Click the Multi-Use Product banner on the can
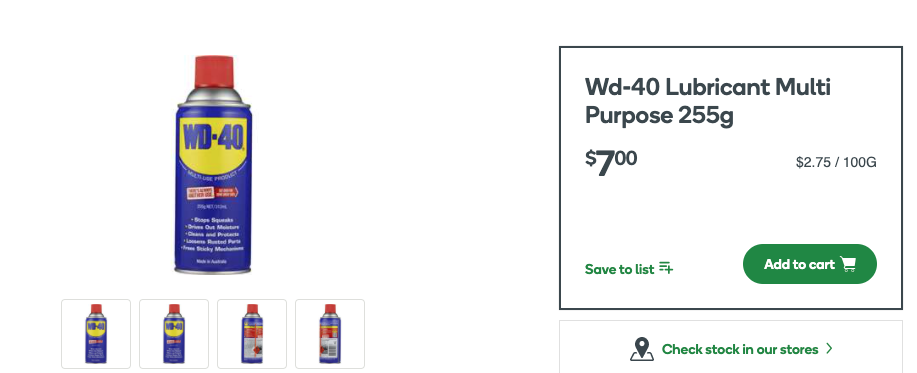The image size is (917, 373). (212, 175)
